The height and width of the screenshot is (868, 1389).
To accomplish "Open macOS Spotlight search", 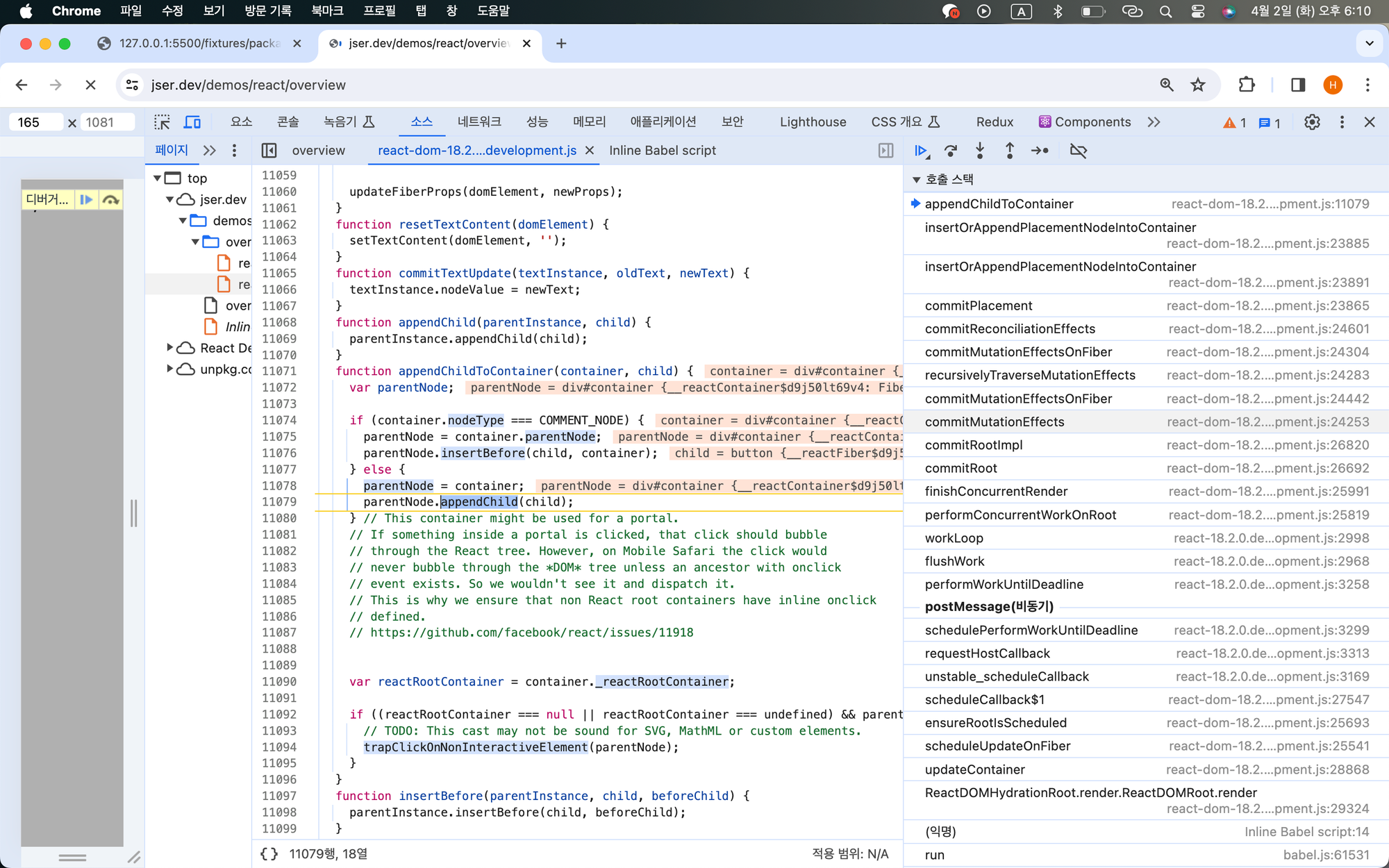I will tap(1165, 11).
